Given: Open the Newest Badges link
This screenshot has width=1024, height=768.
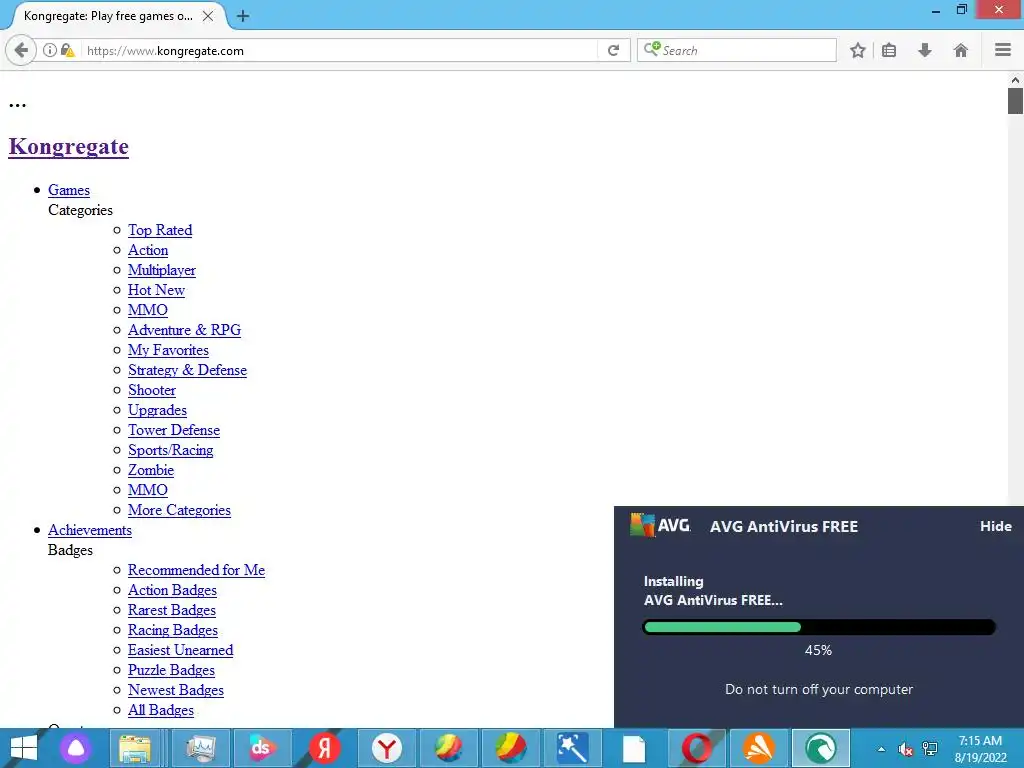Looking at the screenshot, I should (x=176, y=690).
